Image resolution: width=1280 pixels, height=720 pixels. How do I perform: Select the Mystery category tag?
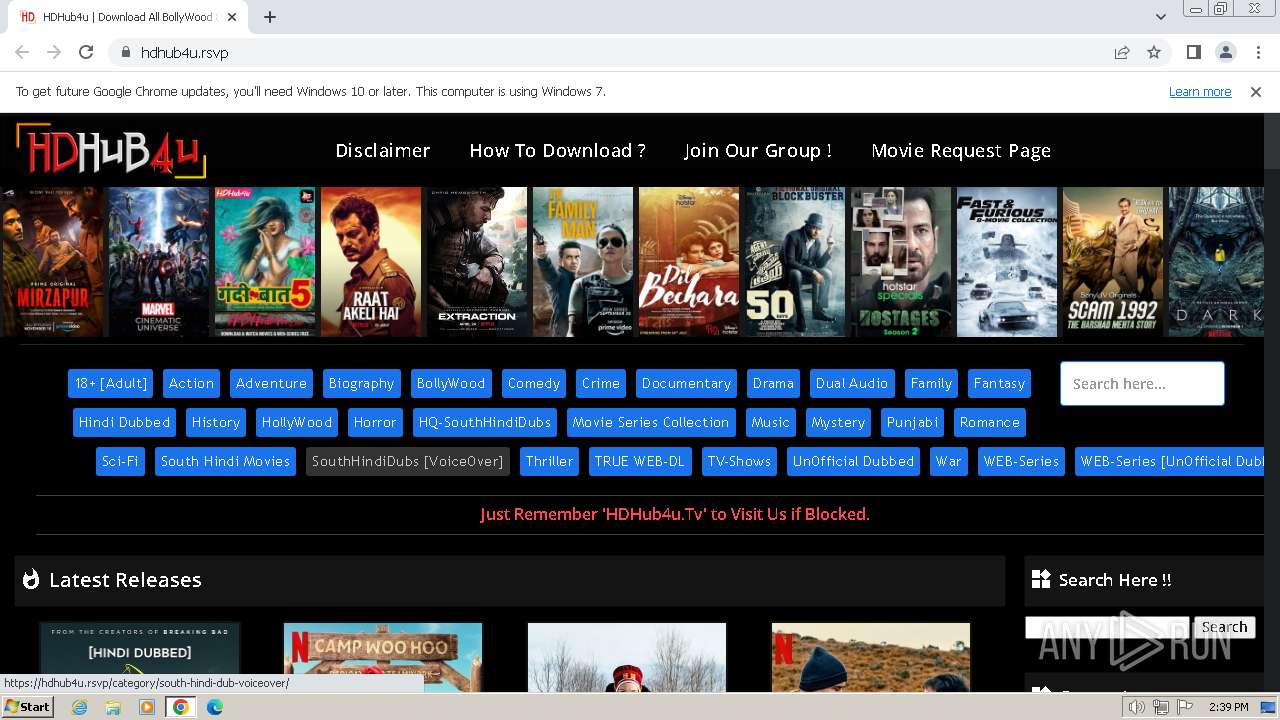tap(838, 422)
